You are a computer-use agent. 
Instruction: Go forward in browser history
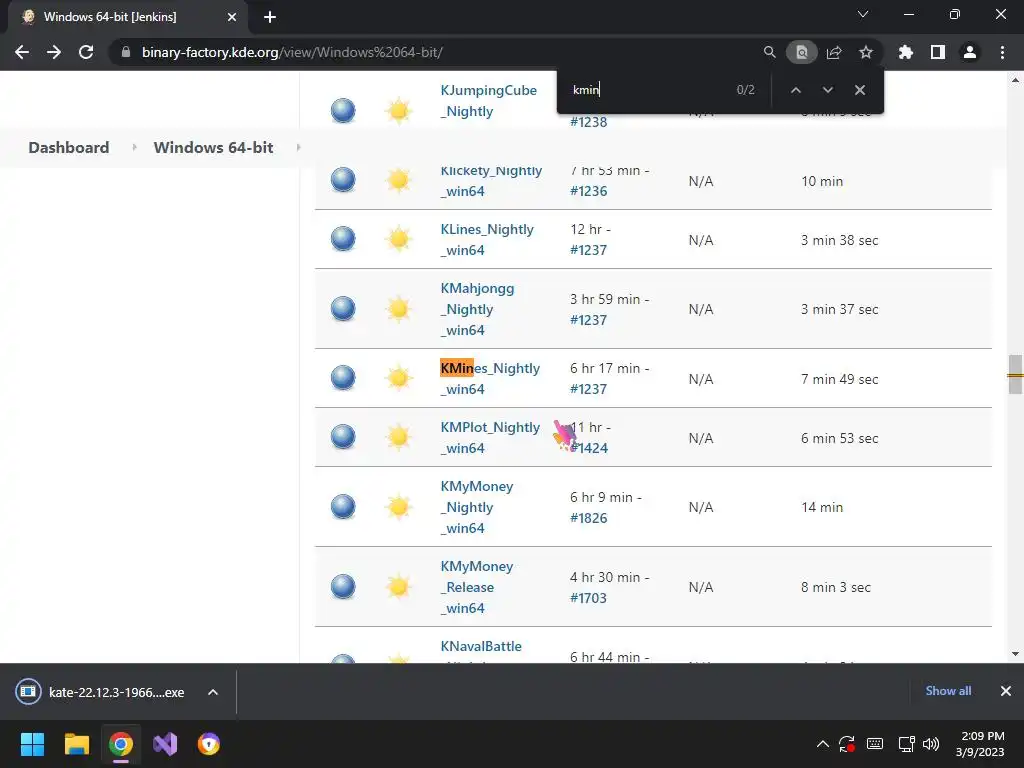click(54, 52)
